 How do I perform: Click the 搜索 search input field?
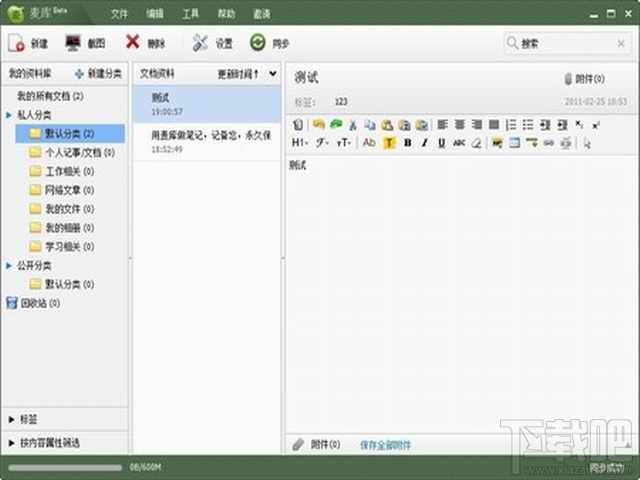567,43
